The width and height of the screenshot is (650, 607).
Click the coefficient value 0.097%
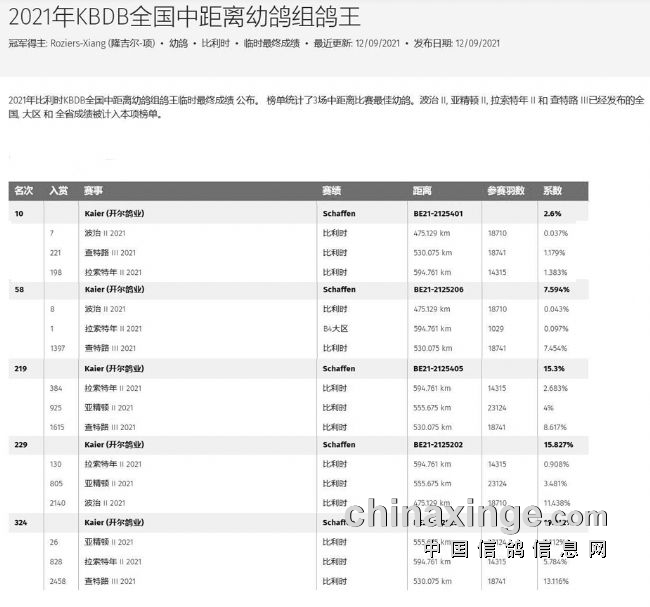click(556, 329)
